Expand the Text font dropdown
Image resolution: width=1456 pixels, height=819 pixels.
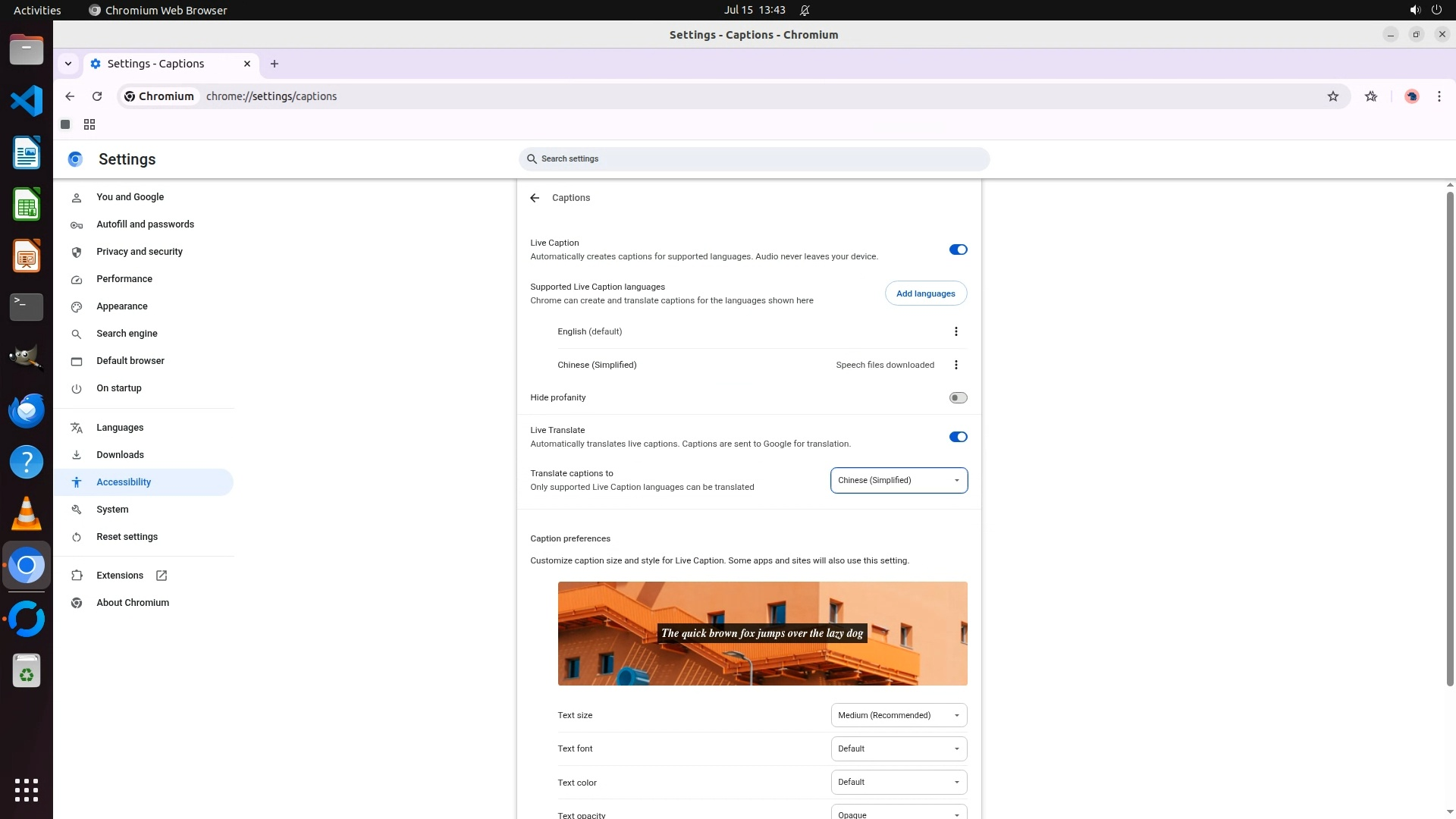click(899, 748)
